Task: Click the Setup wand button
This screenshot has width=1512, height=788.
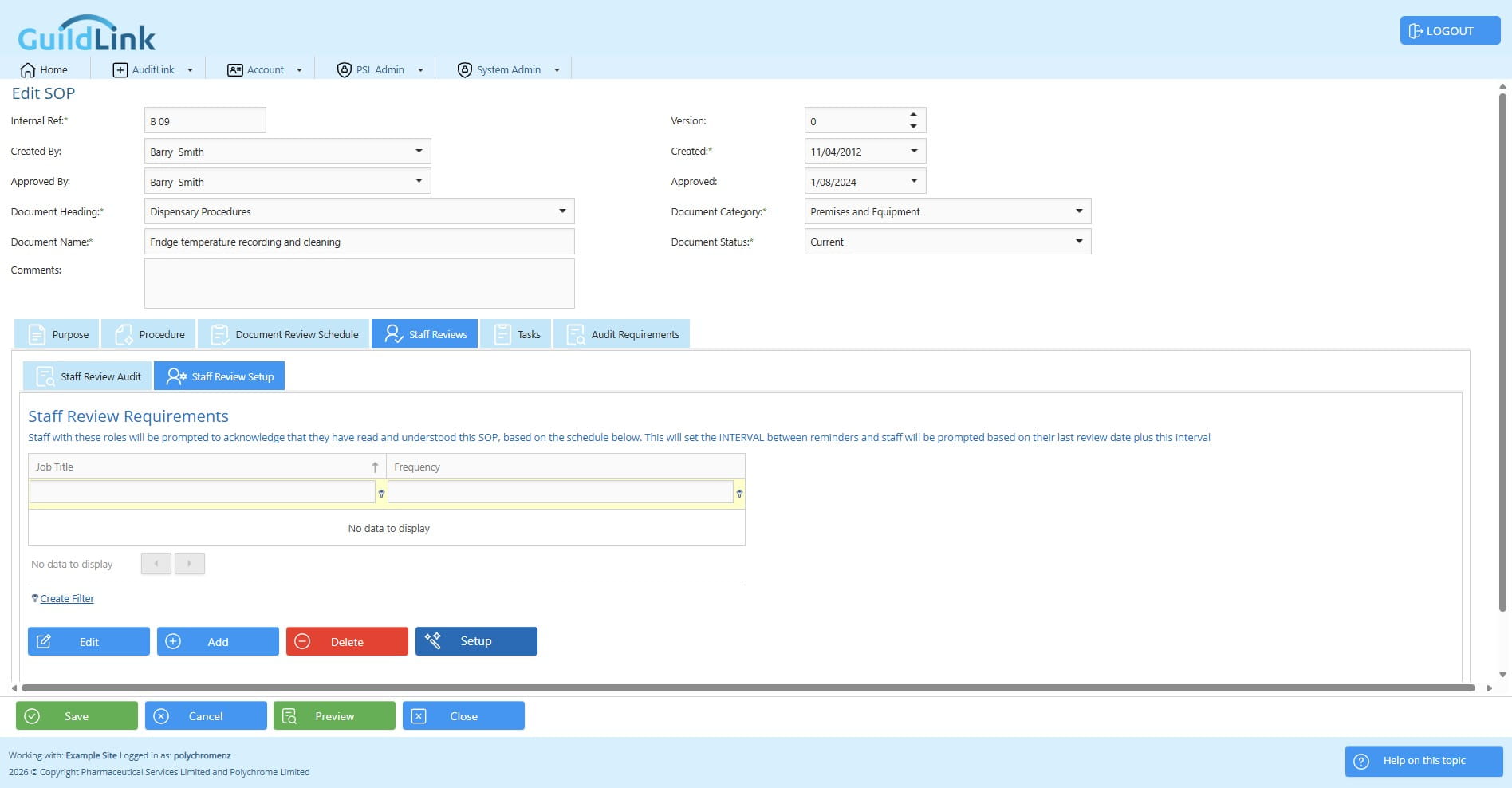Action: point(476,641)
